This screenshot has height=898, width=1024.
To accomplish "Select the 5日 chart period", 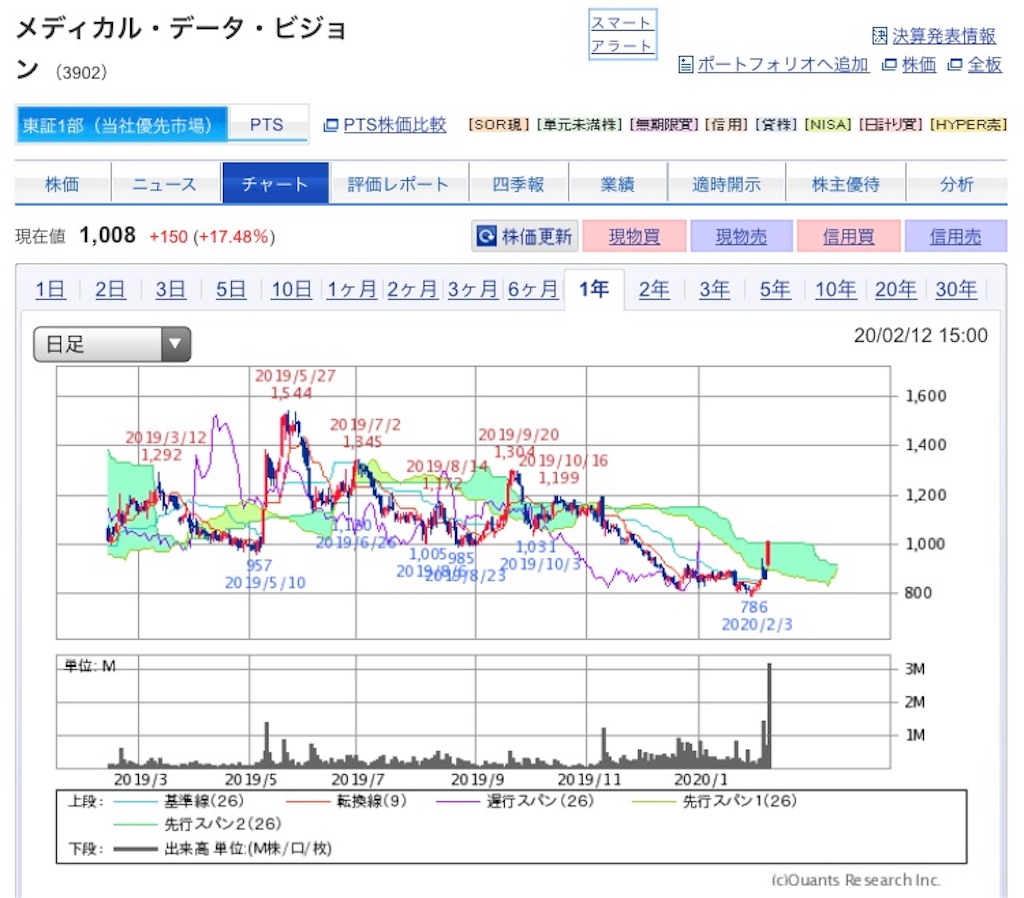I will coord(231,289).
